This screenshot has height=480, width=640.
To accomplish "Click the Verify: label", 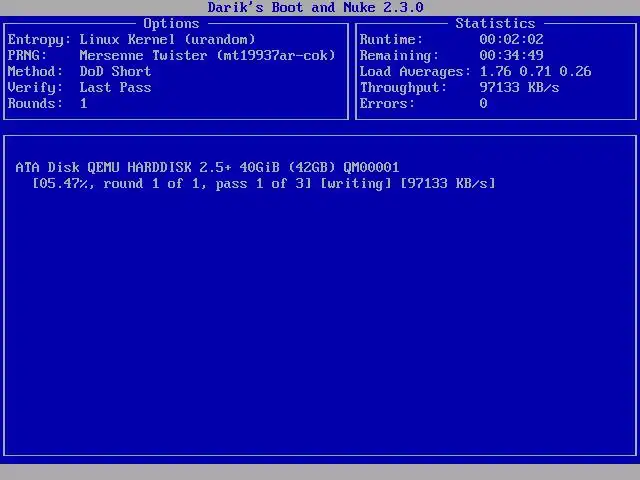I will coord(35,87).
